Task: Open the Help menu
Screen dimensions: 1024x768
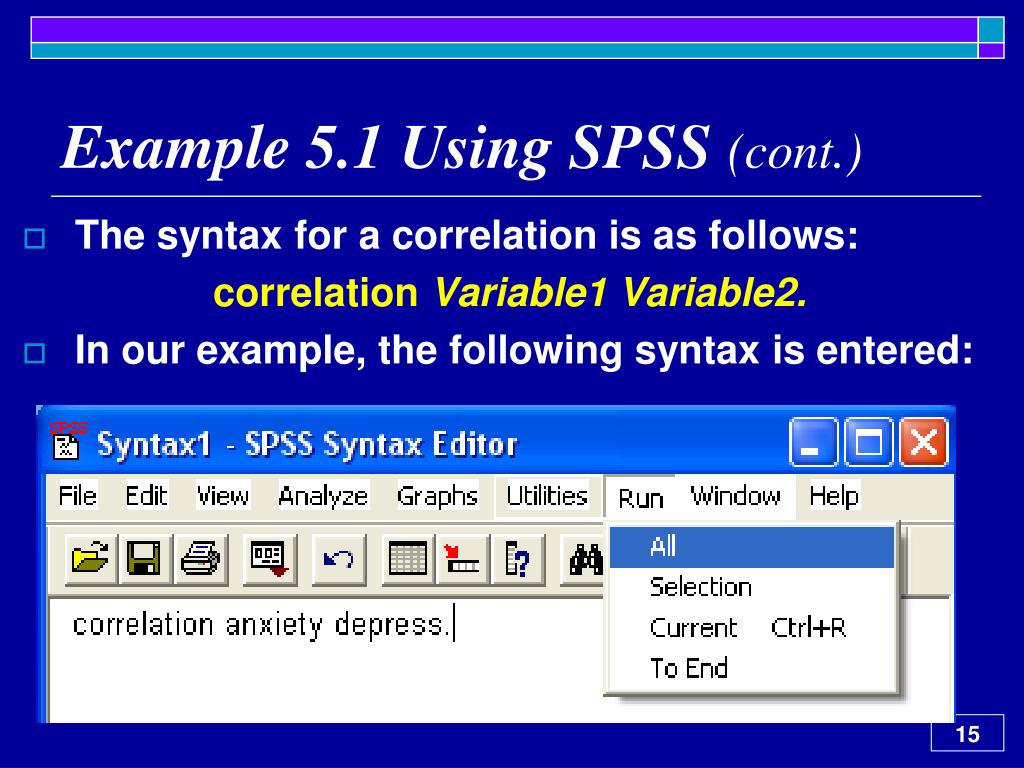Action: coord(834,496)
